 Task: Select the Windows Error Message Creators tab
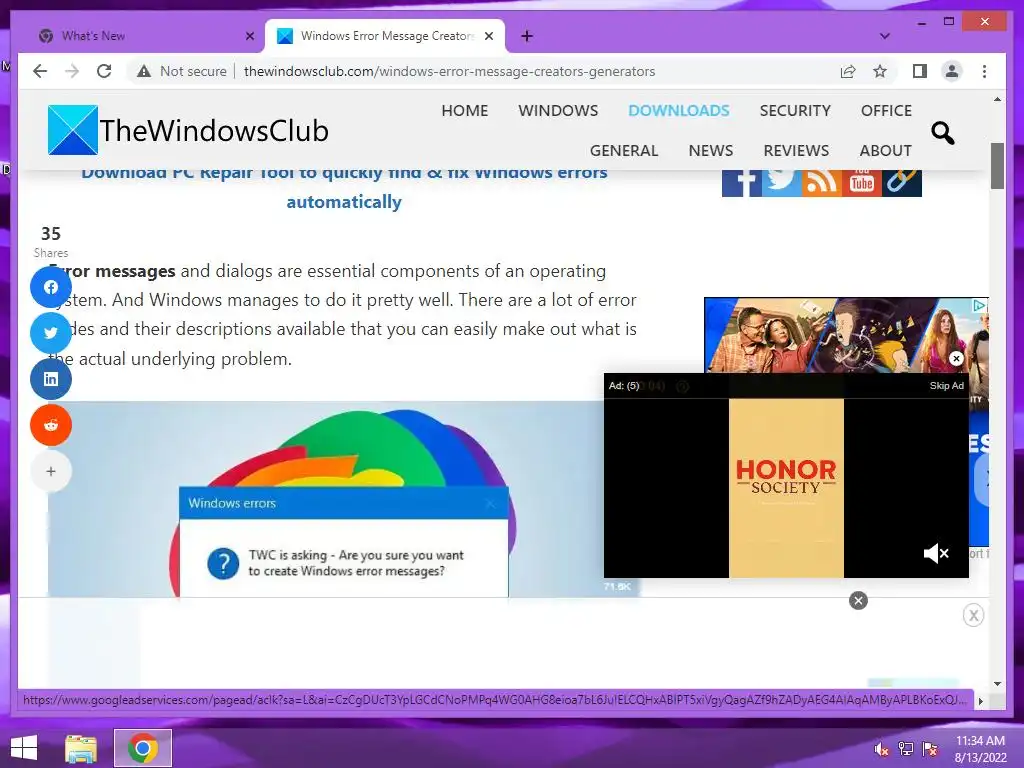coord(385,36)
